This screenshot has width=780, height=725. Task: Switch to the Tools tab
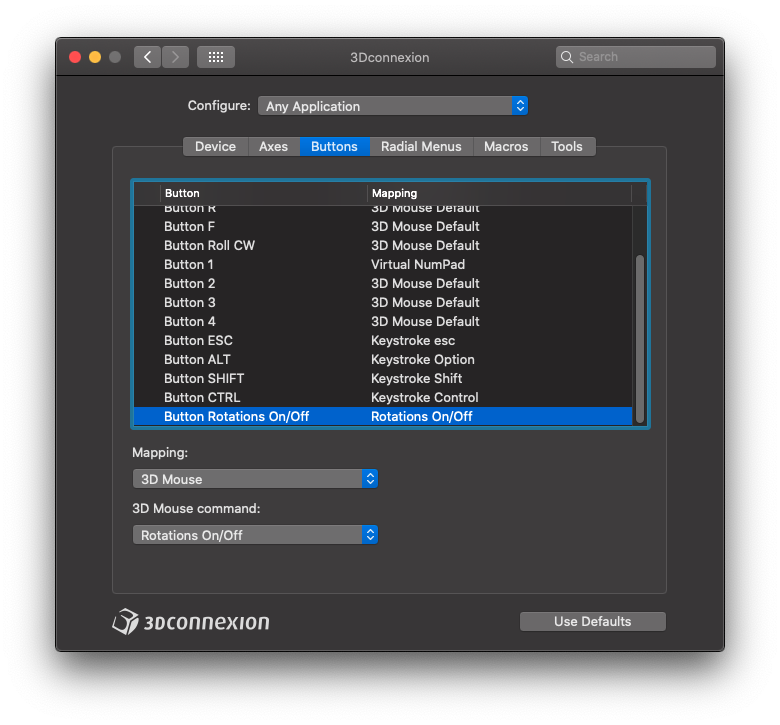tap(567, 146)
